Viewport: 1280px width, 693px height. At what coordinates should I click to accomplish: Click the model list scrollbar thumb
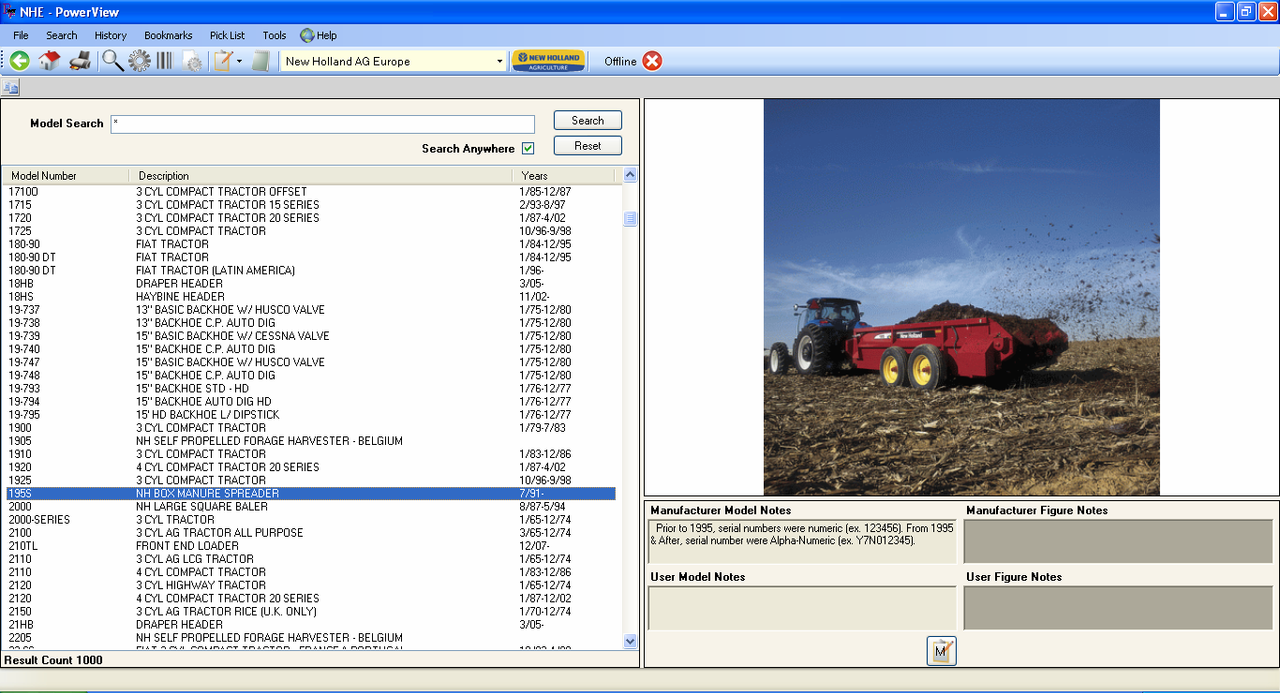tap(630, 219)
